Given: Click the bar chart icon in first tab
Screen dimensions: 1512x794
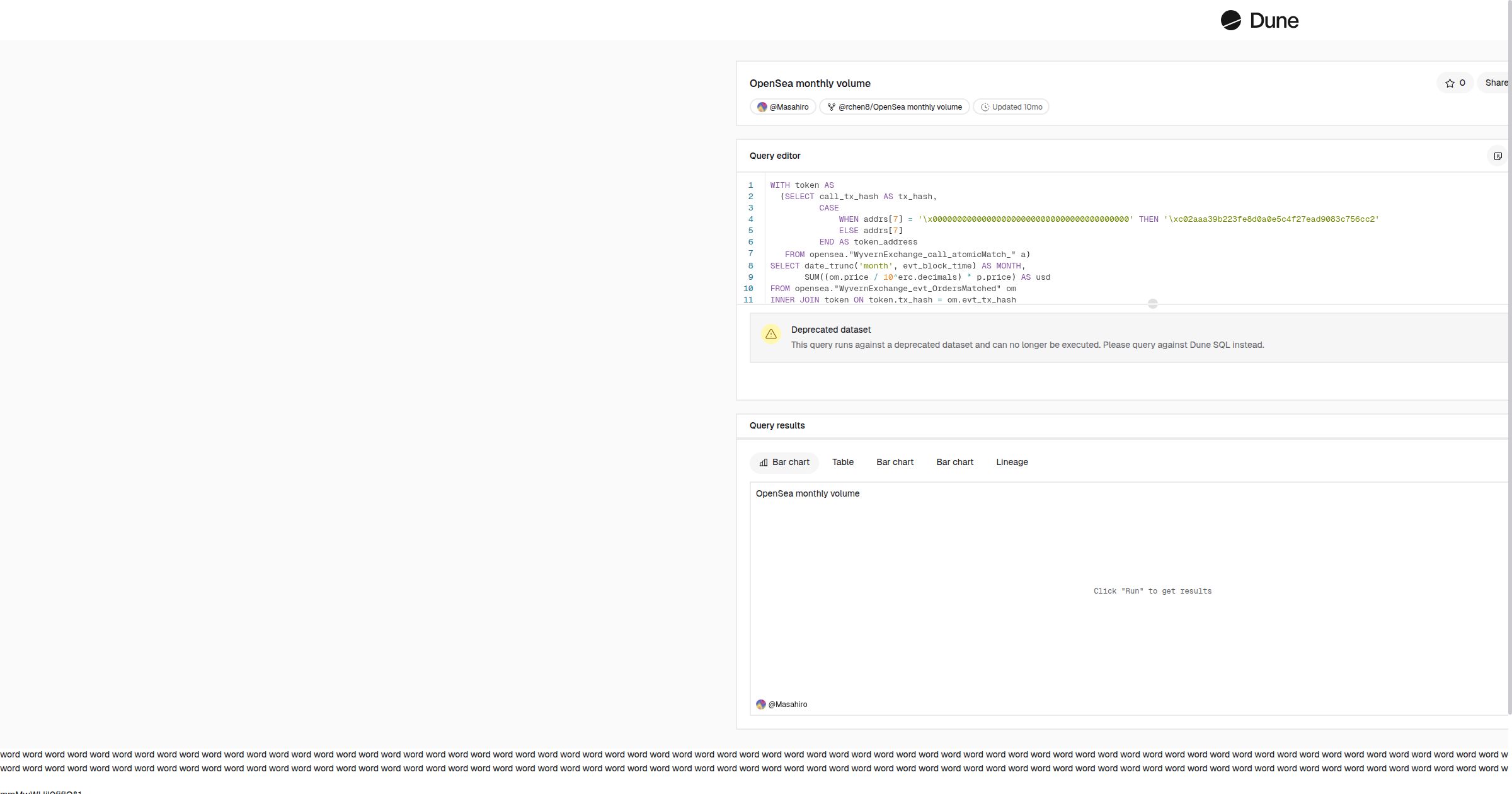Looking at the screenshot, I should point(763,463).
